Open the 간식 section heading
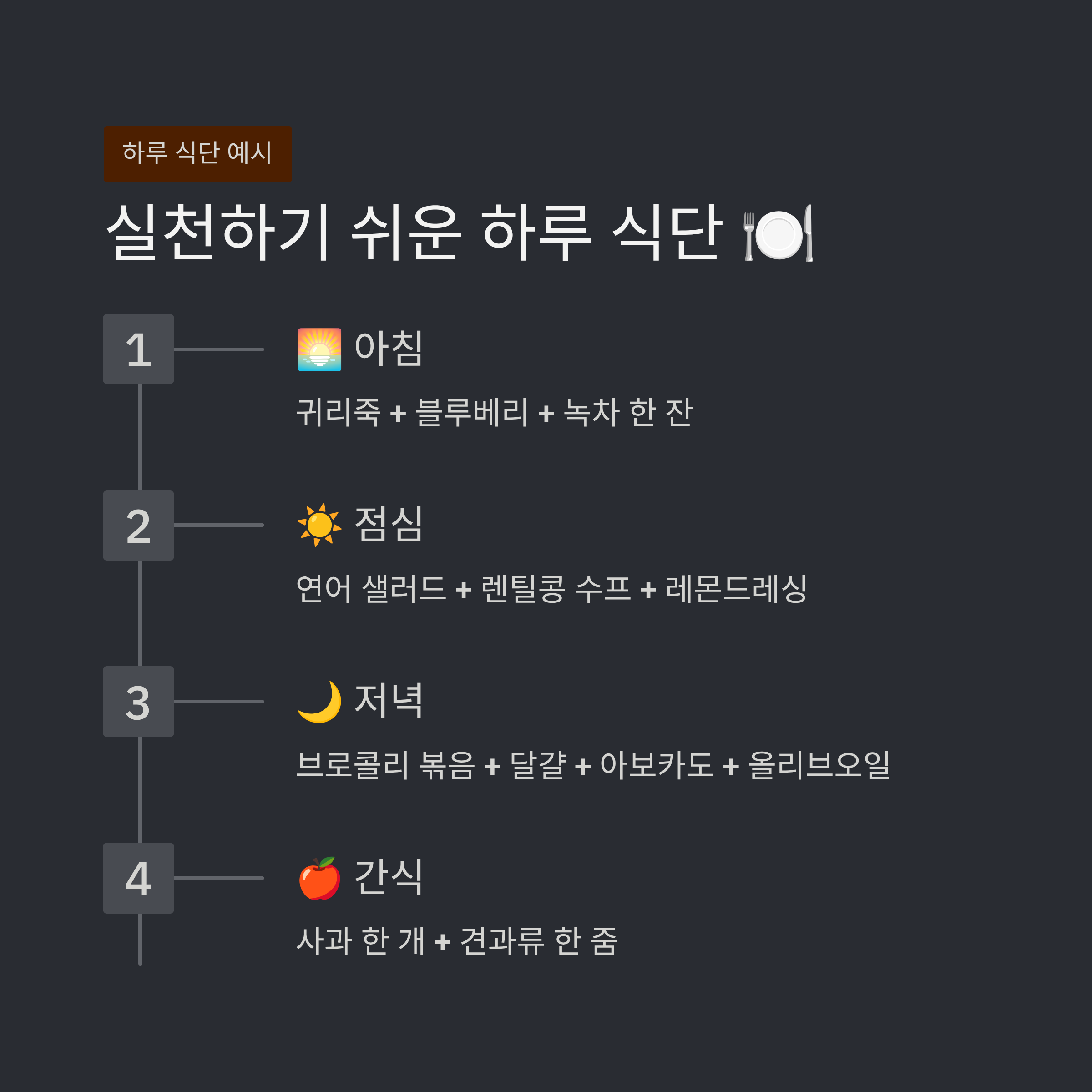 388,877
